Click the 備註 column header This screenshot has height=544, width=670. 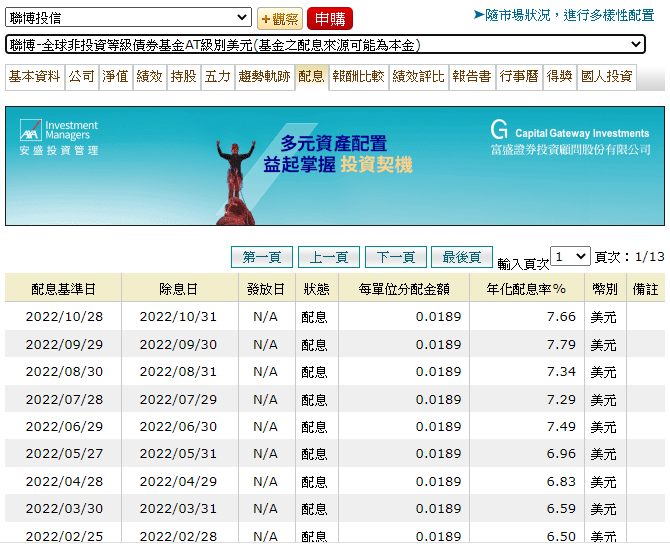point(646,289)
